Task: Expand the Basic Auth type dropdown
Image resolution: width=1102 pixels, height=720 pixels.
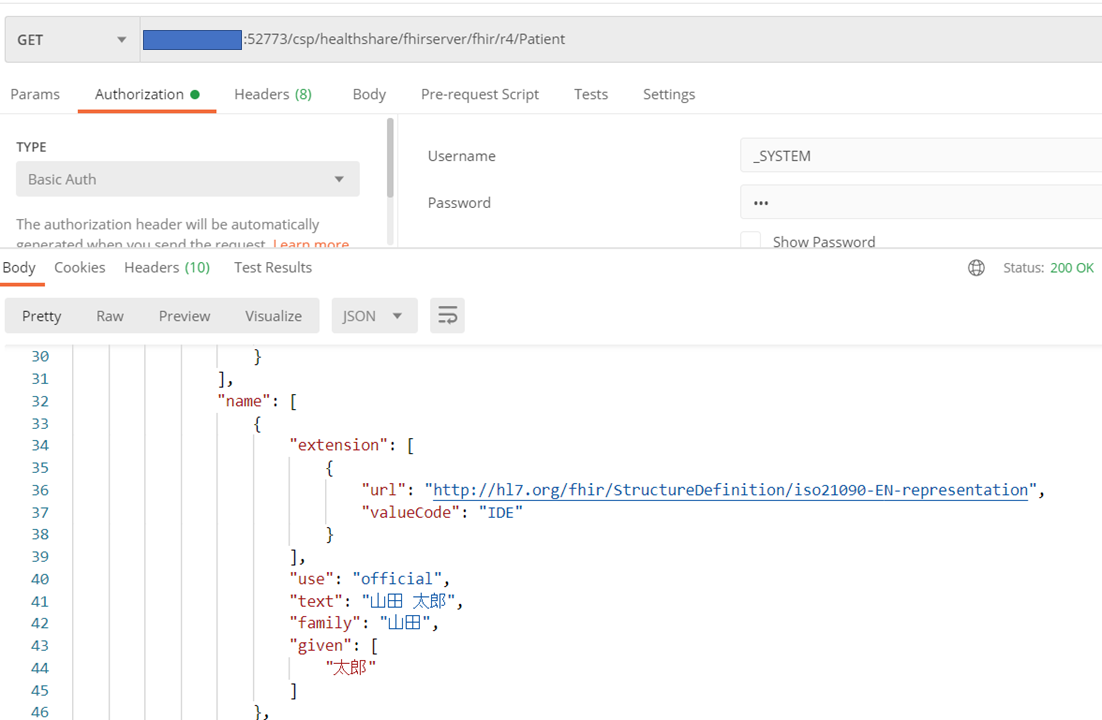Action: tap(187, 179)
